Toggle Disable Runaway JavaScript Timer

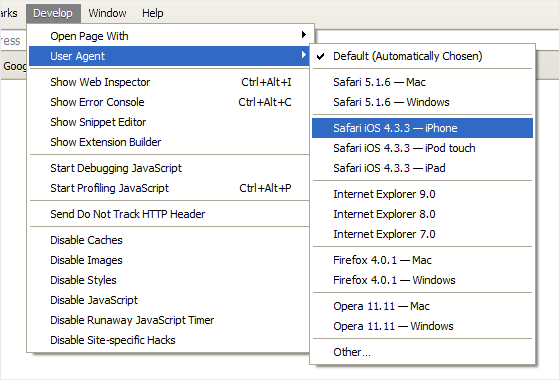169,320
